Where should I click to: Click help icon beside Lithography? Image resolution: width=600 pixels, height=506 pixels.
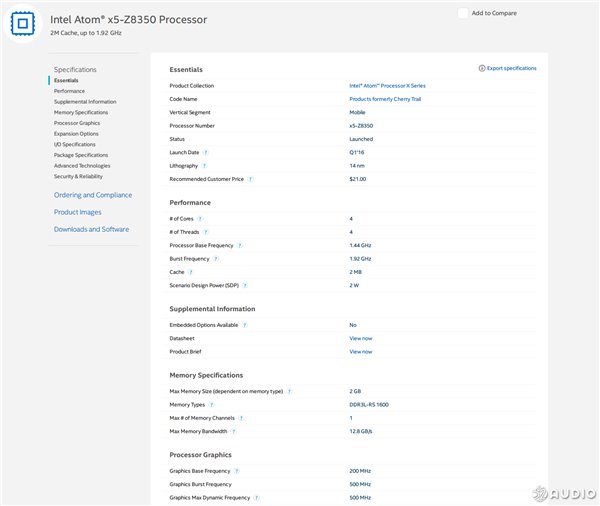[x=205, y=165]
